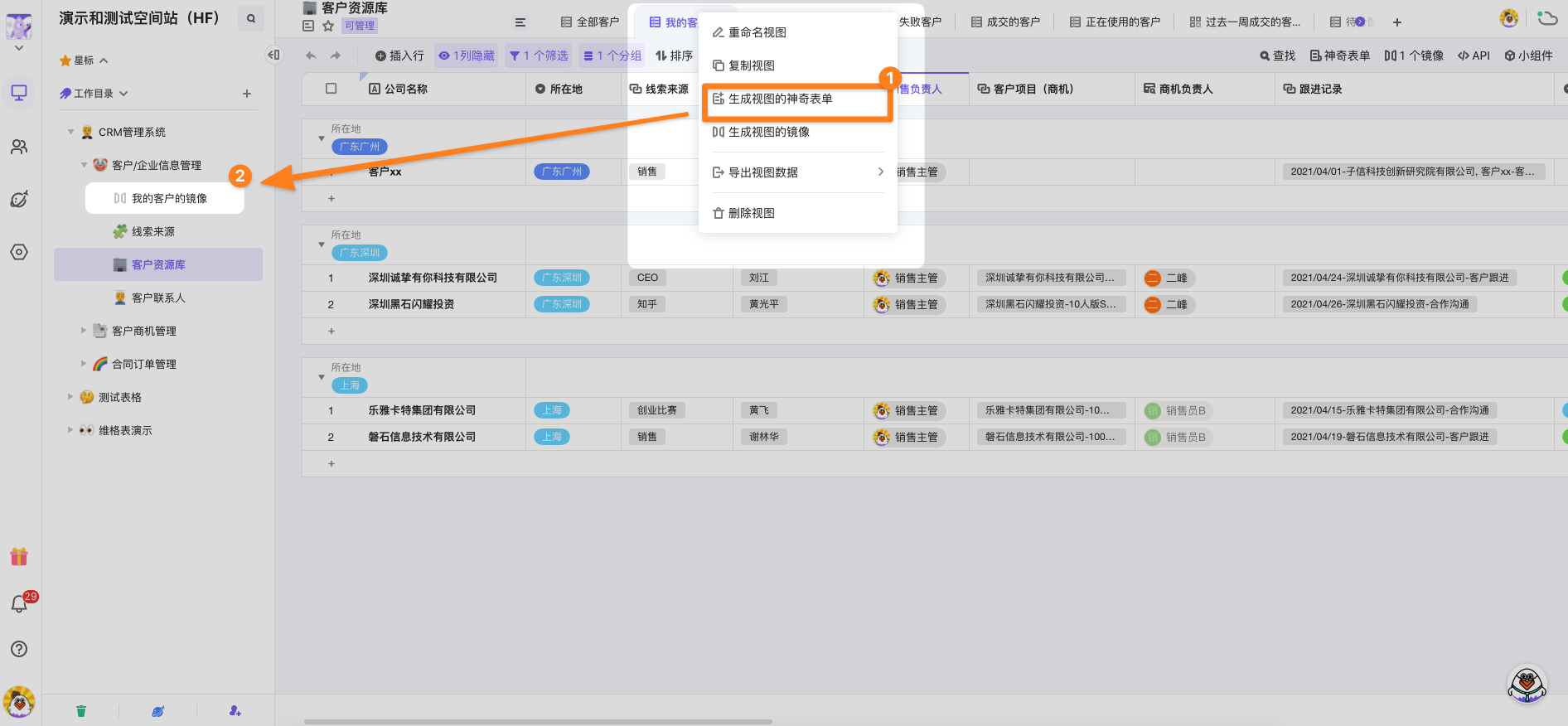Collapse the sidebar panel using the toggle icon

coord(273,55)
